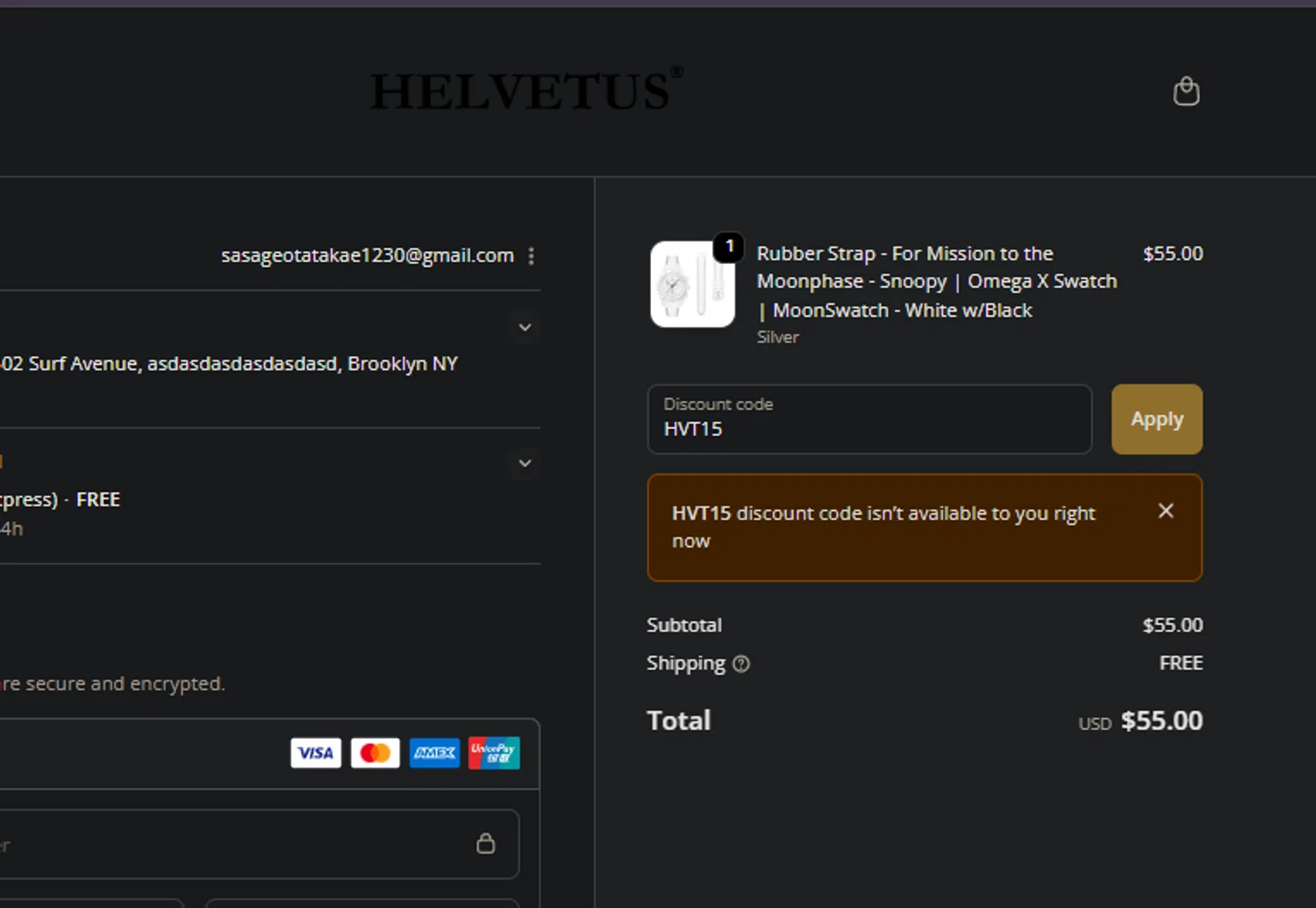1316x908 pixels.
Task: Click the error text about HVT15 code
Action: point(883,527)
